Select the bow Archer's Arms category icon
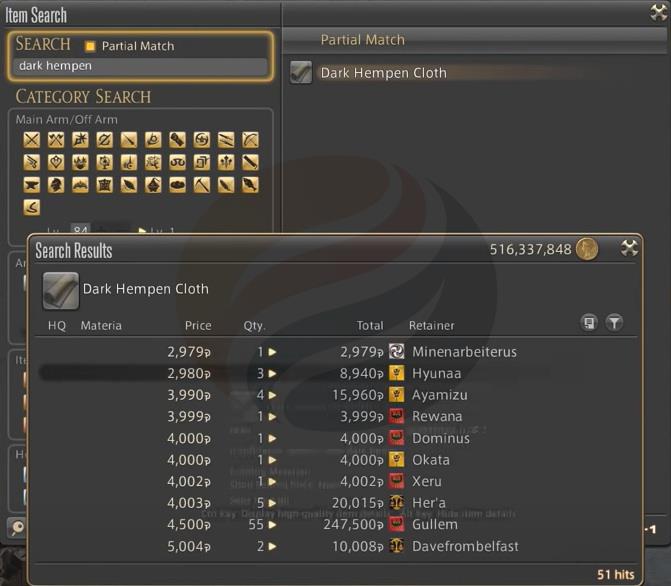671x586 pixels. pos(250,140)
